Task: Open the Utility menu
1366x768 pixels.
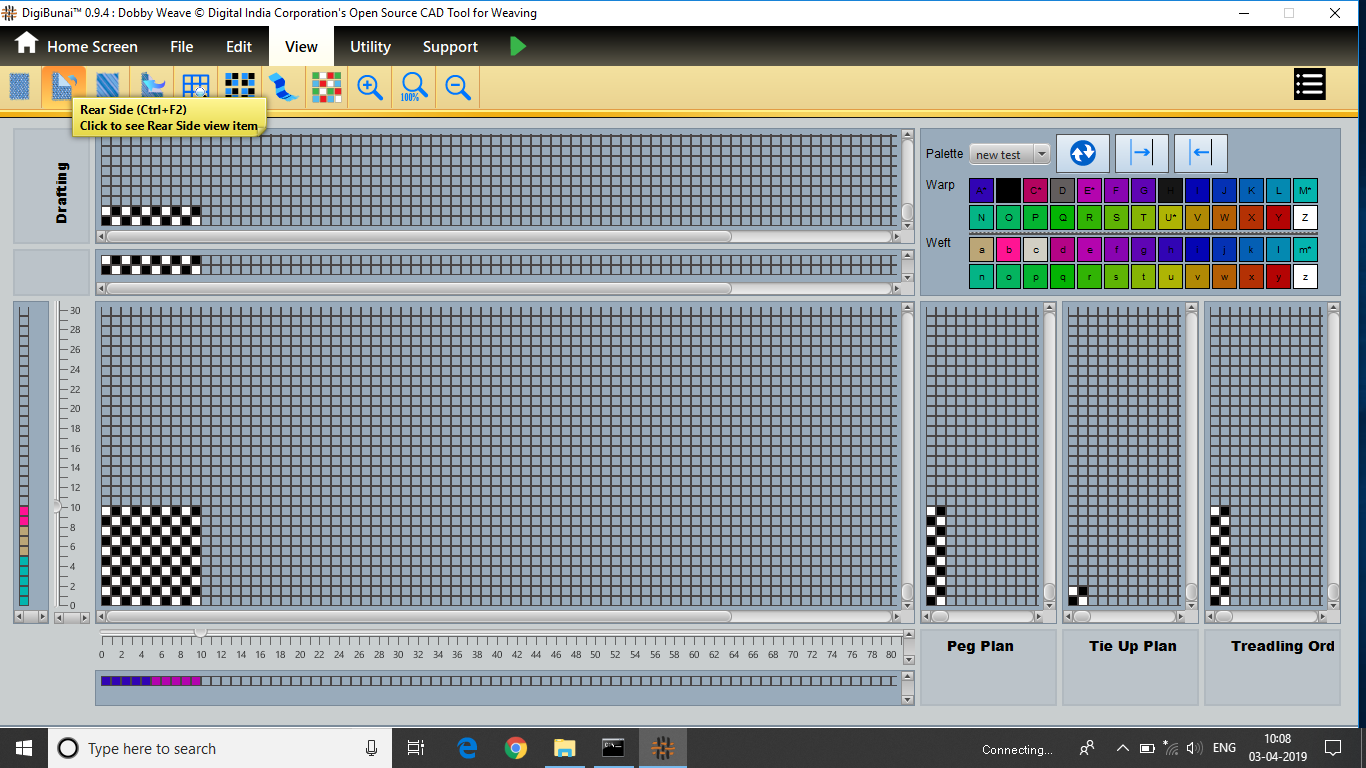Action: click(x=370, y=47)
